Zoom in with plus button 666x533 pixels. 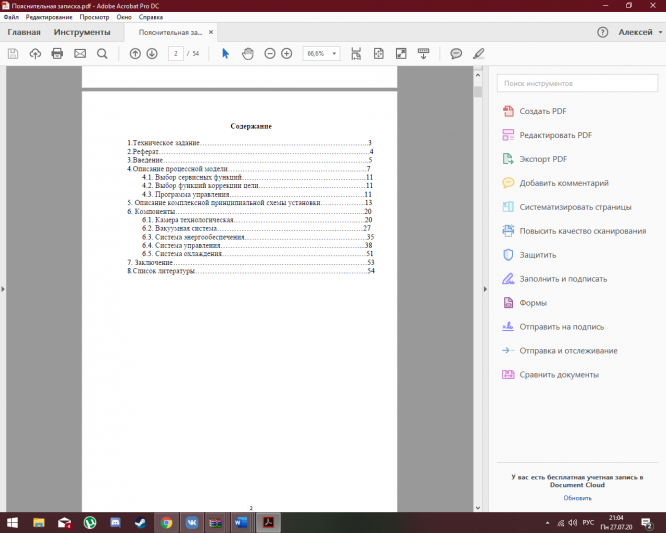tap(287, 54)
